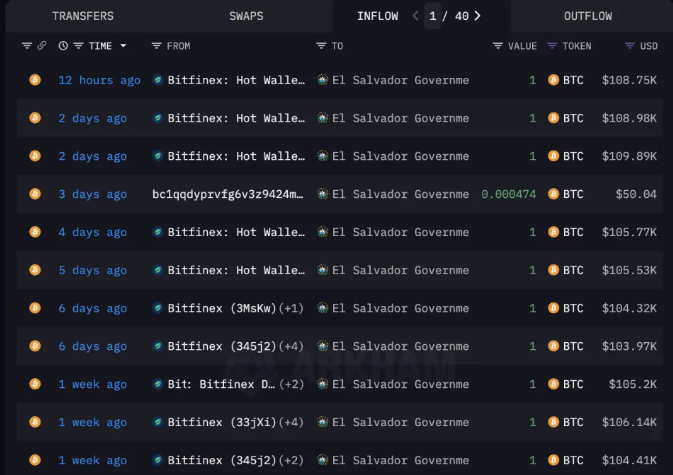673x475 pixels.
Task: Click BTC token icon in $106.14K row
Action: (553, 422)
